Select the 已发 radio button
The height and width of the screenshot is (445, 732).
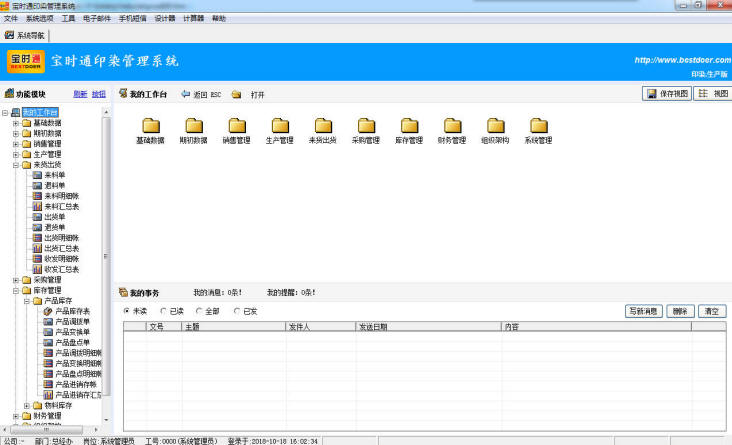(237, 311)
